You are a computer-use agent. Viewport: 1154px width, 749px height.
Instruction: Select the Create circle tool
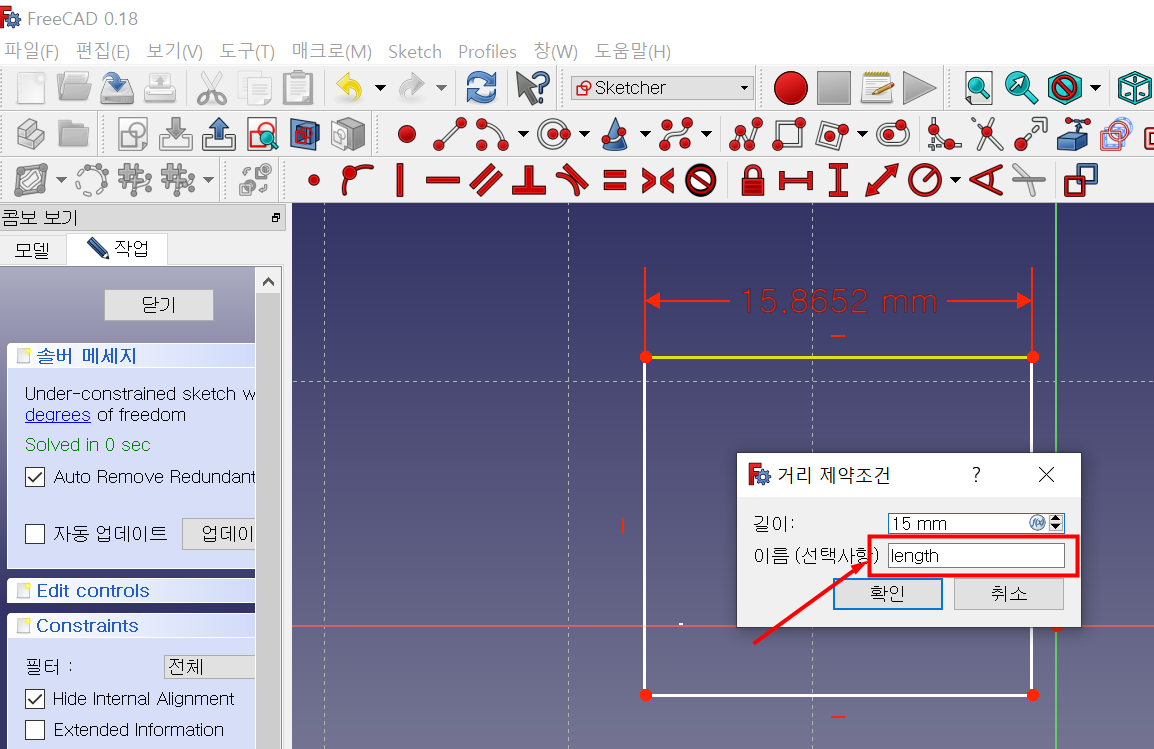554,135
